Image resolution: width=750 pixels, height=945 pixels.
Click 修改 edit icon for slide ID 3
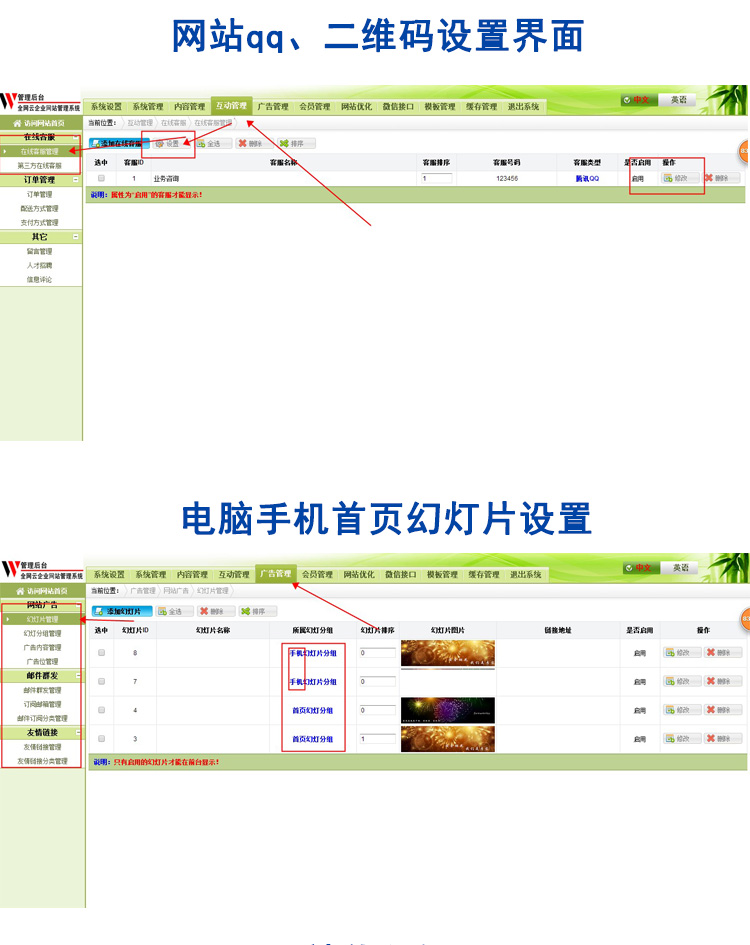click(x=670, y=738)
